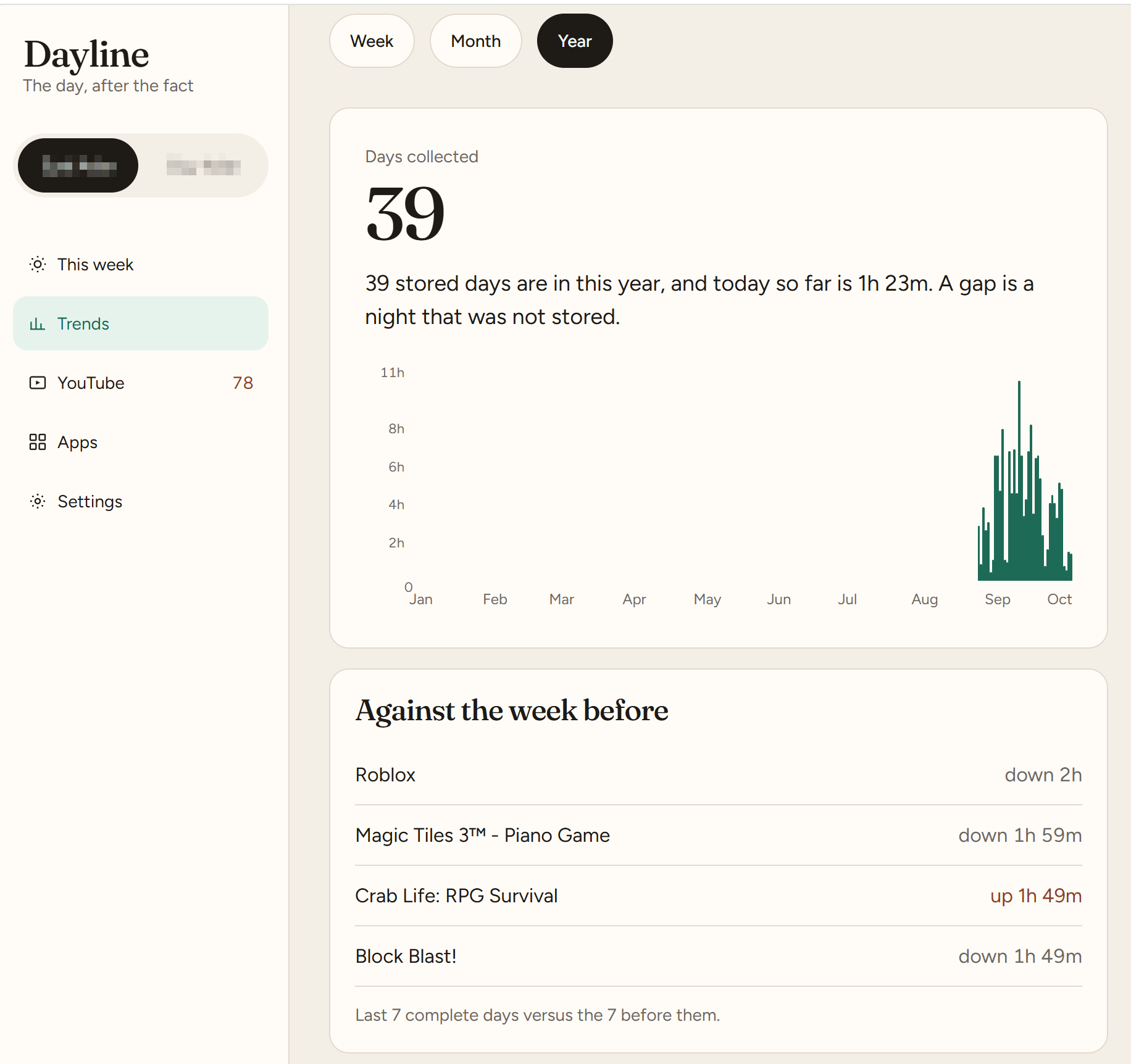Click the play icon beside YouTube
The width and height of the screenshot is (1131, 1064).
(38, 383)
